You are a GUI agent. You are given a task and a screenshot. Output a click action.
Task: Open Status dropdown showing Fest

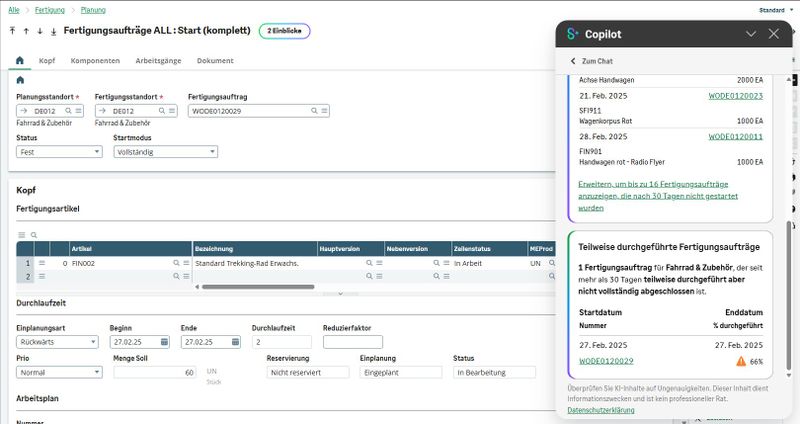(x=59, y=152)
